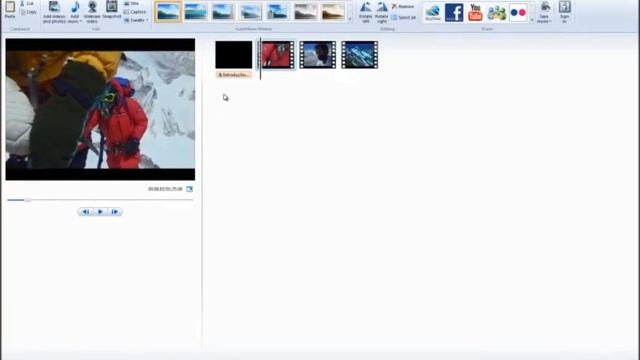Click Cut in the Clipboard group

pyautogui.click(x=27, y=4)
